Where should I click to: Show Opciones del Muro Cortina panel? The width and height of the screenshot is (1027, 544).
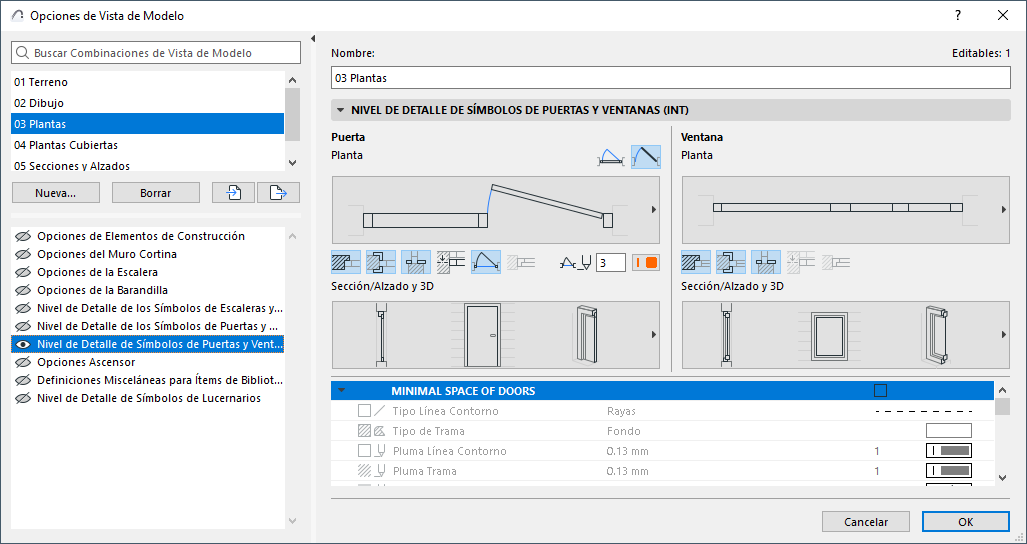pos(23,254)
